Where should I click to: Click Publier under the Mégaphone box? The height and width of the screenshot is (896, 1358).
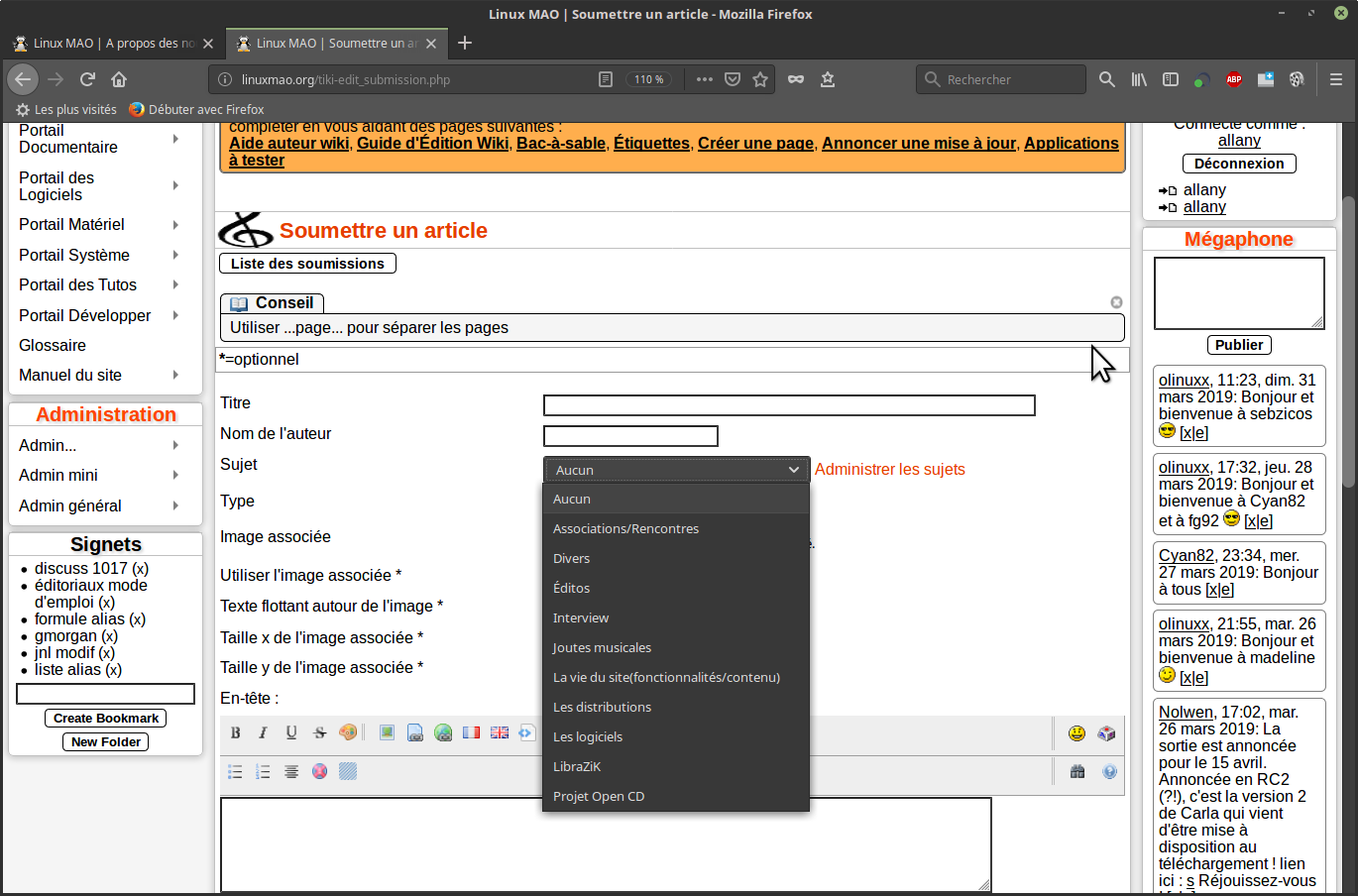pyautogui.click(x=1239, y=345)
